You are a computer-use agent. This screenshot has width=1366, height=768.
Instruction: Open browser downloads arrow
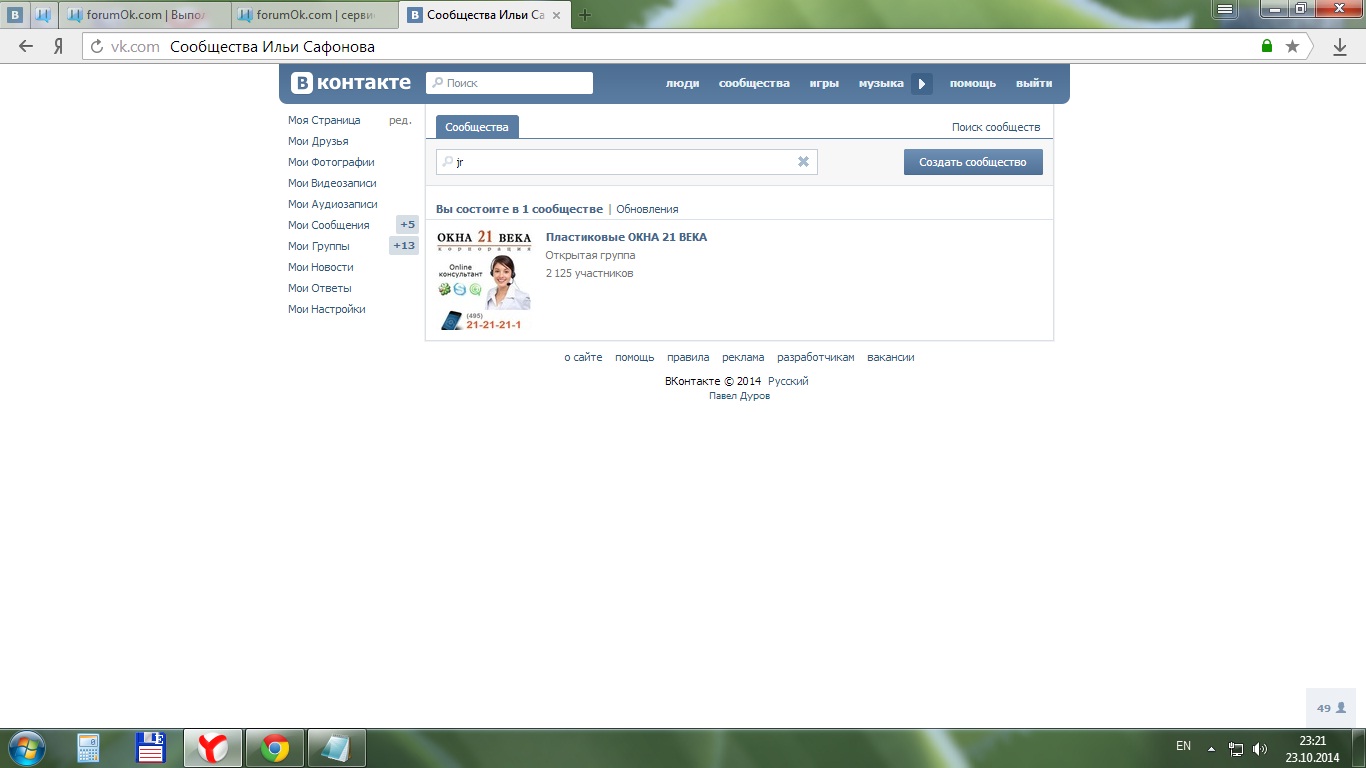click(x=1340, y=46)
